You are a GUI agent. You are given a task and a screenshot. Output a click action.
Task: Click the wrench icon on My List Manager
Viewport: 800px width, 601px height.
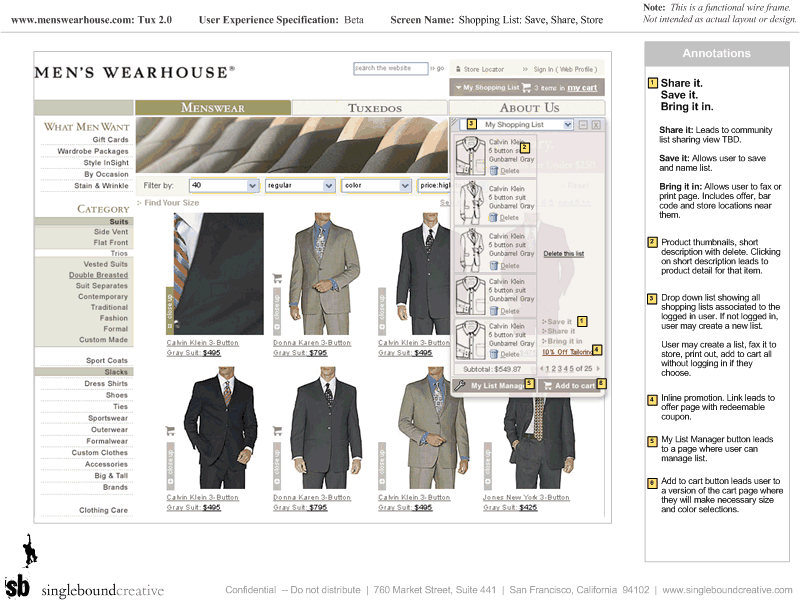click(460, 386)
